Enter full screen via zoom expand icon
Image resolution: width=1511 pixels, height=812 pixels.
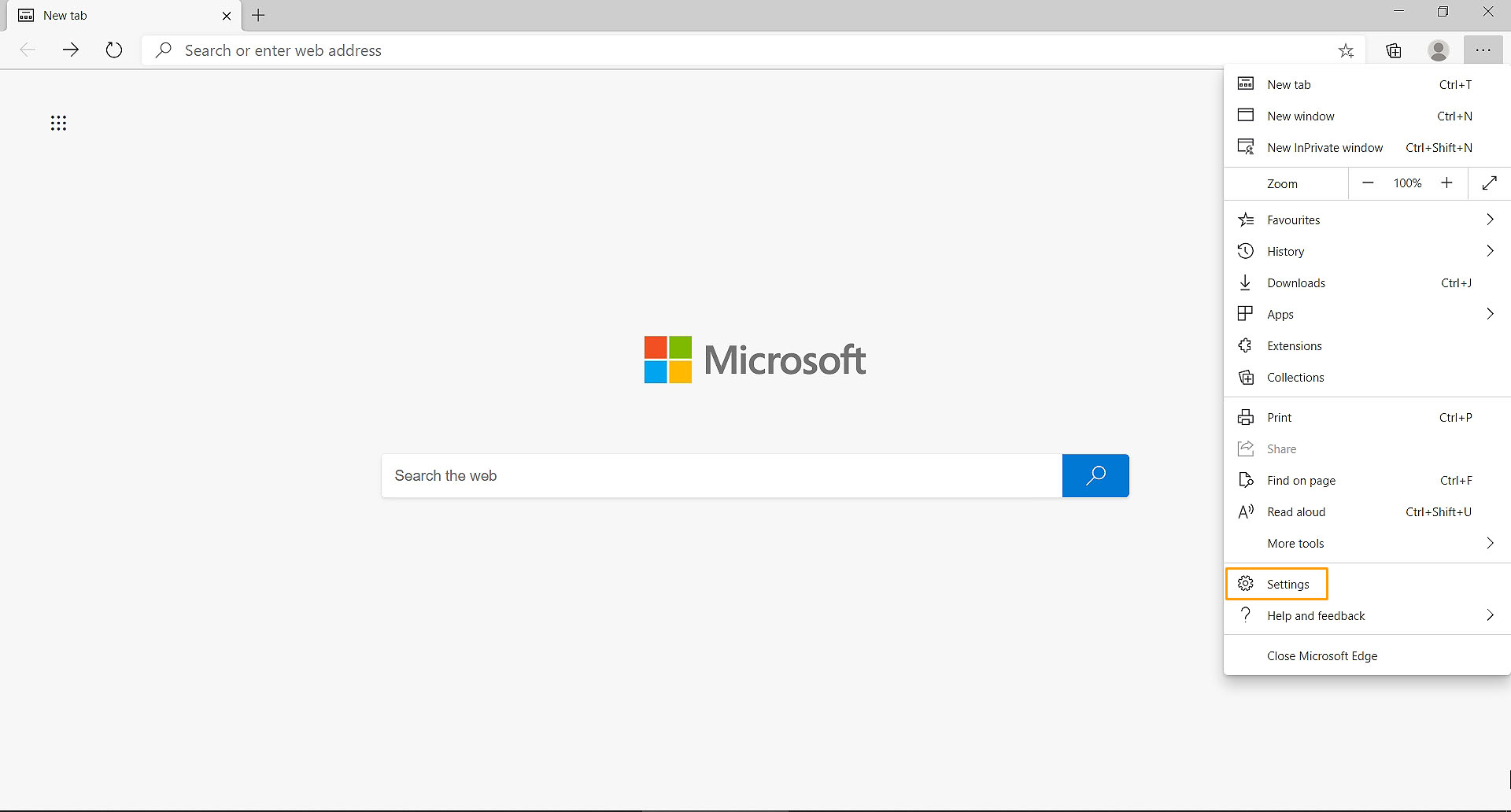tap(1489, 183)
